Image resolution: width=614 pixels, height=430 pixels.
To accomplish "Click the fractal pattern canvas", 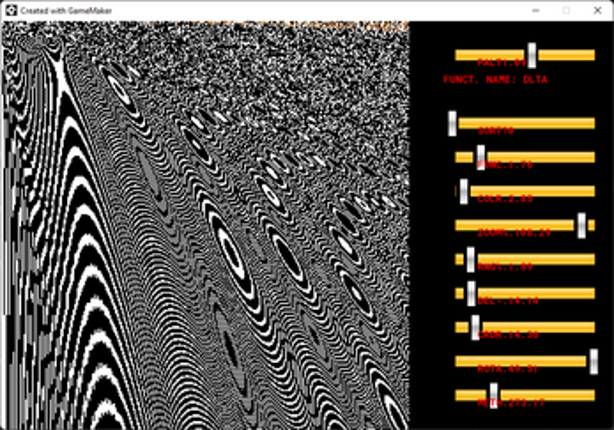I will click(x=206, y=225).
